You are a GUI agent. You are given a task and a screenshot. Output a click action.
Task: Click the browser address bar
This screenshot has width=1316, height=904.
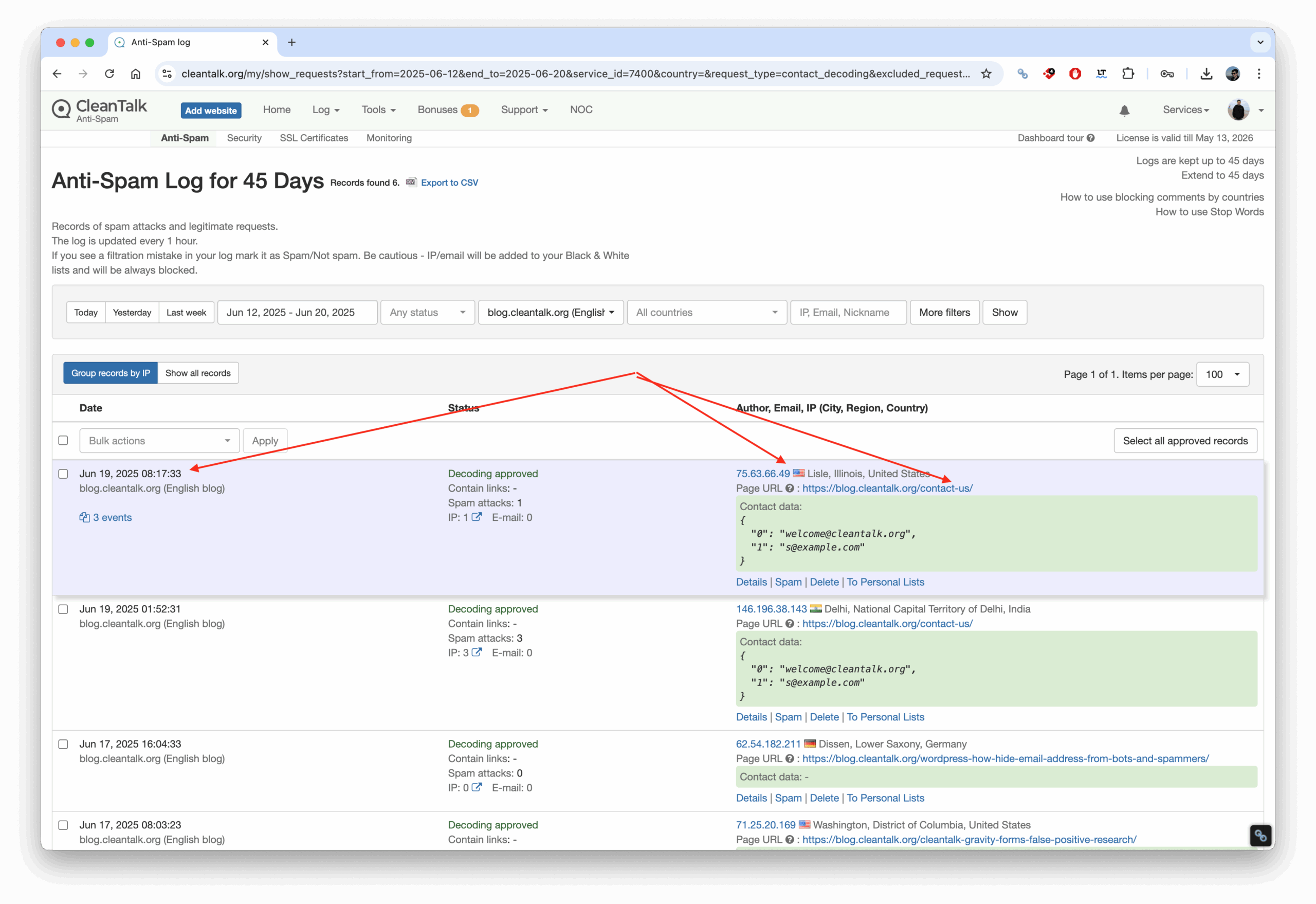point(575,74)
